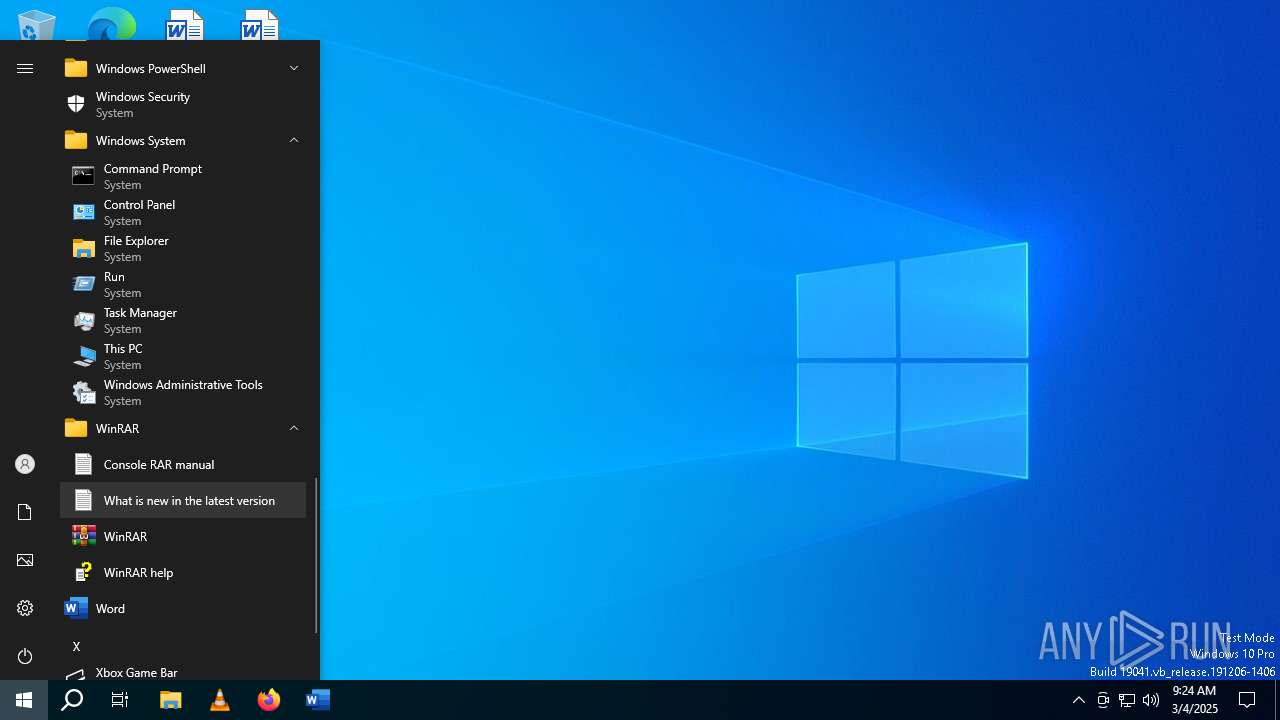1280x720 pixels.
Task: Open WinRAR help from Start list
Action: (183, 572)
